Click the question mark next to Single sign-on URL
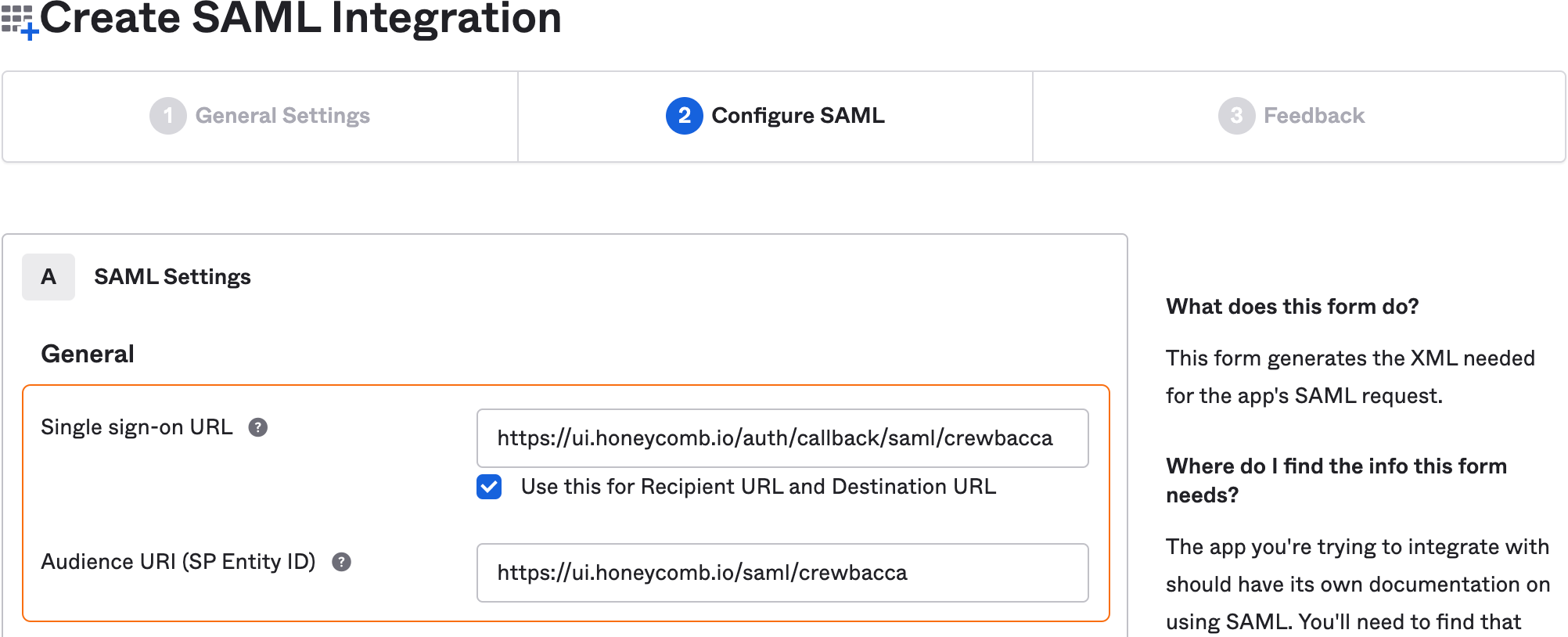The image size is (1568, 637). tap(259, 427)
